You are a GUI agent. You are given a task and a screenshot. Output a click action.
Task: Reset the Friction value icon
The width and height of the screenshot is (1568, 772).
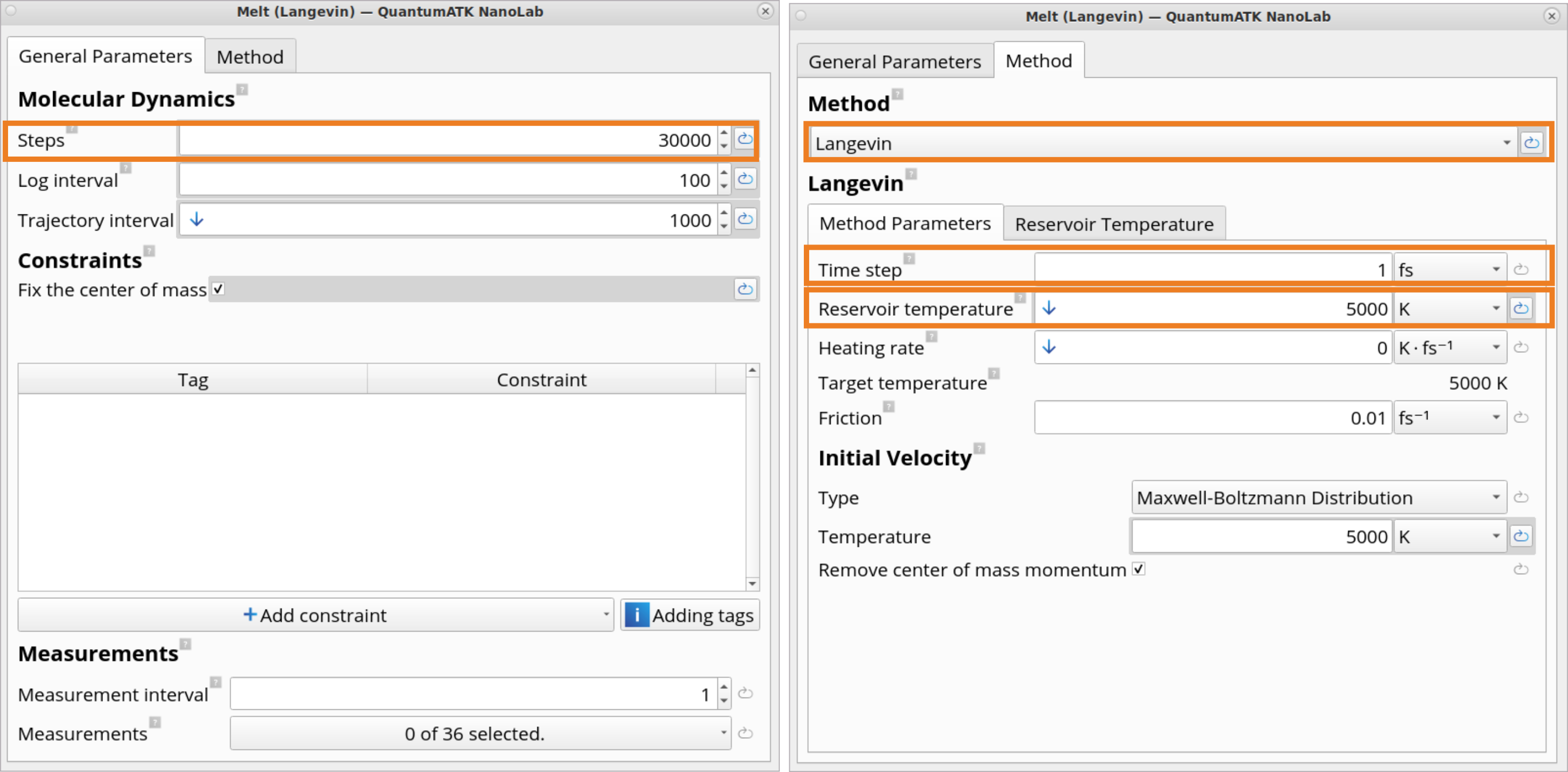tap(1521, 417)
